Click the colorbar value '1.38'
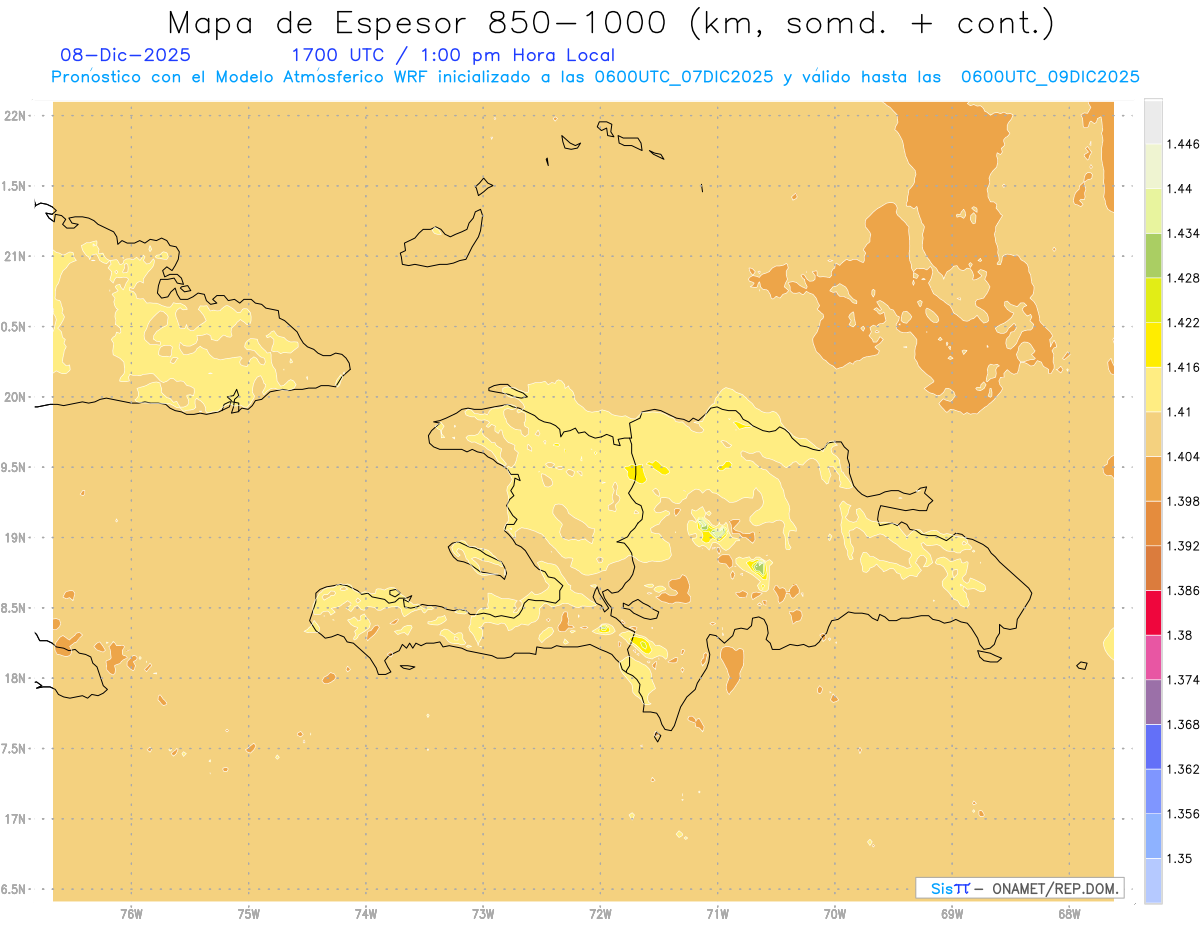 1181,635
